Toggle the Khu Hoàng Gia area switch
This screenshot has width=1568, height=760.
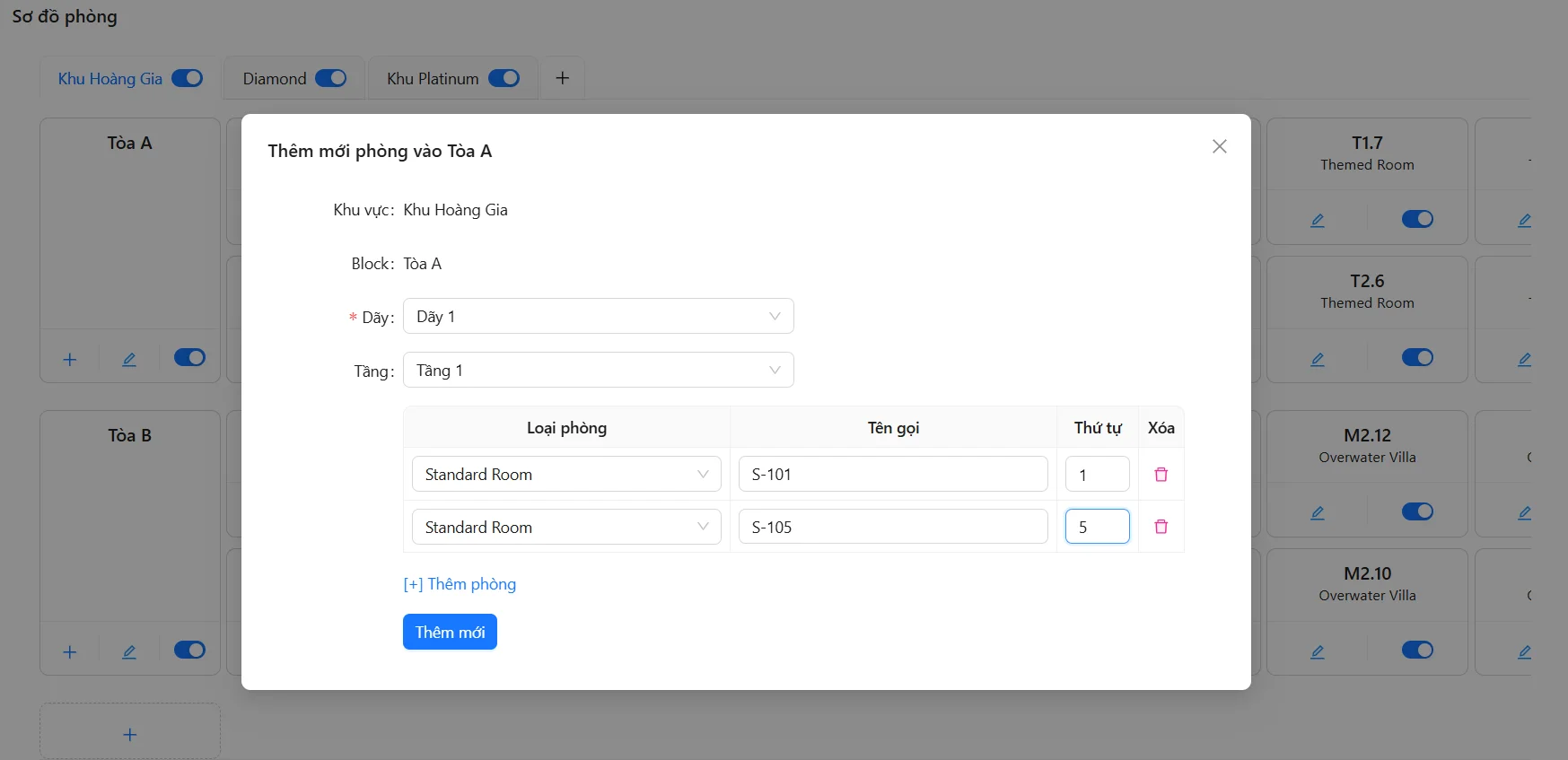[x=188, y=78]
